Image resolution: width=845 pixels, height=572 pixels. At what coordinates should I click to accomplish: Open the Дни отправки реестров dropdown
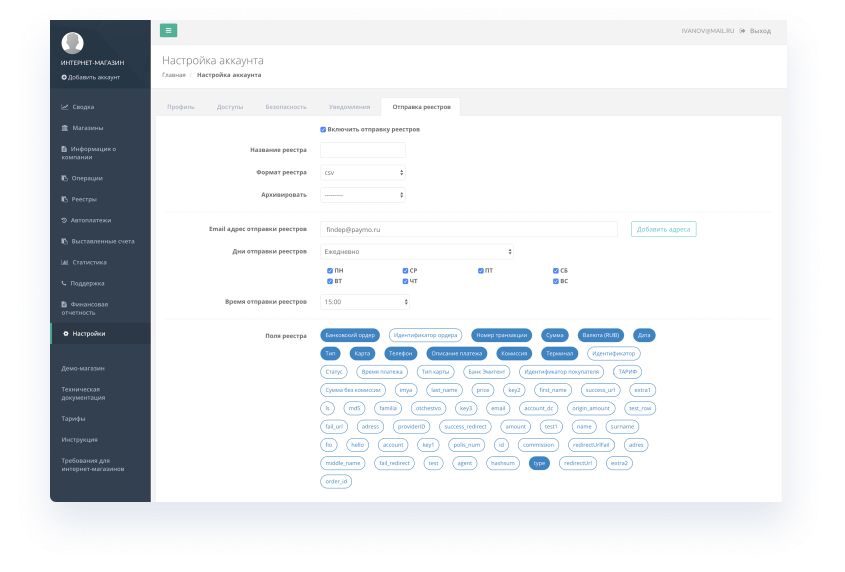417,252
